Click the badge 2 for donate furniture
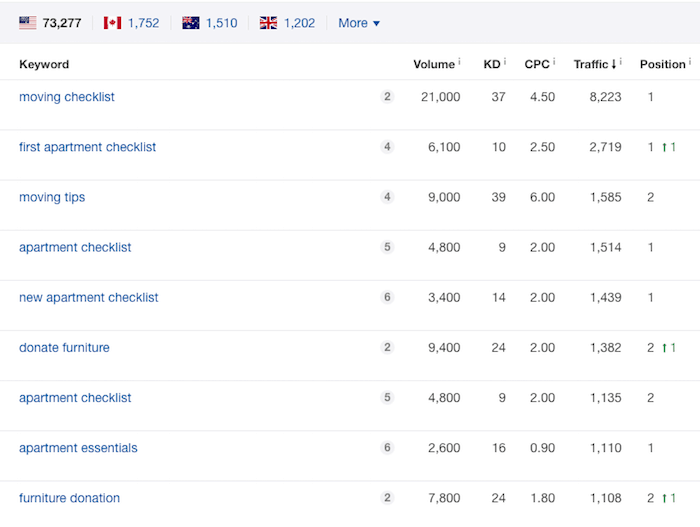The image size is (700, 527). 387,347
